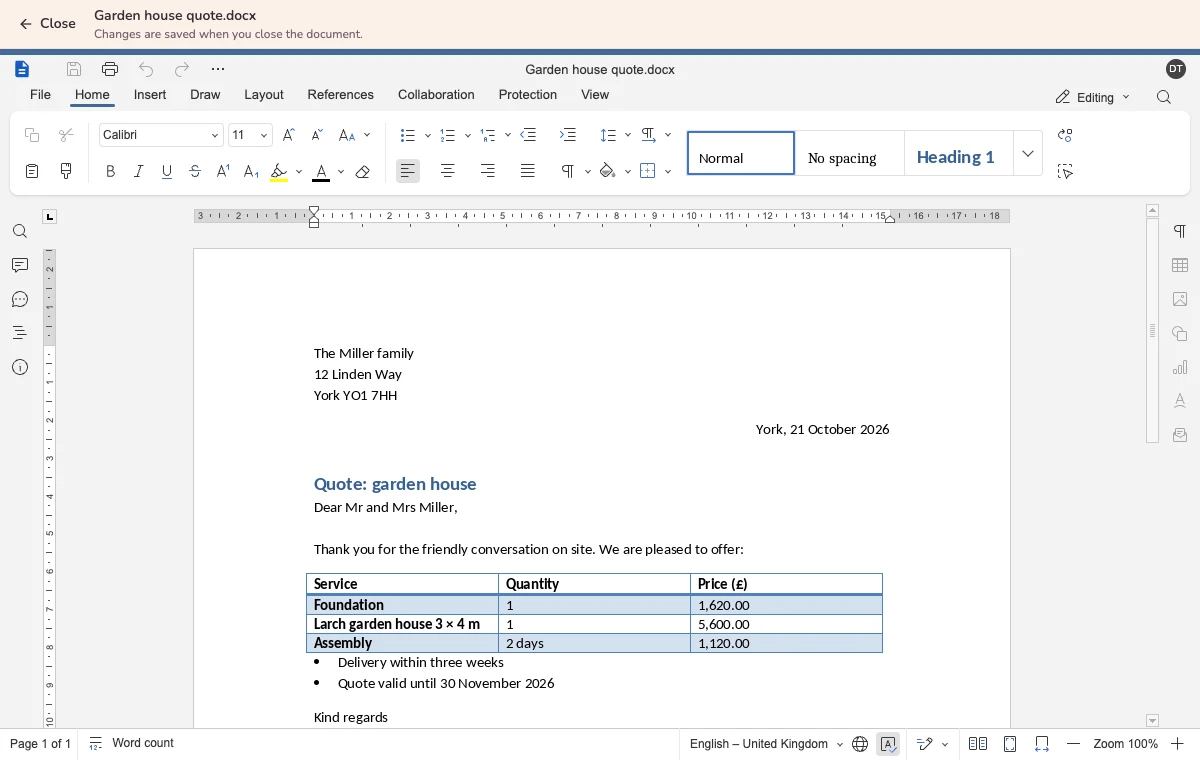The image size is (1200, 760).
Task: Open text art settings in the right sidebar
Action: pos(1180,401)
